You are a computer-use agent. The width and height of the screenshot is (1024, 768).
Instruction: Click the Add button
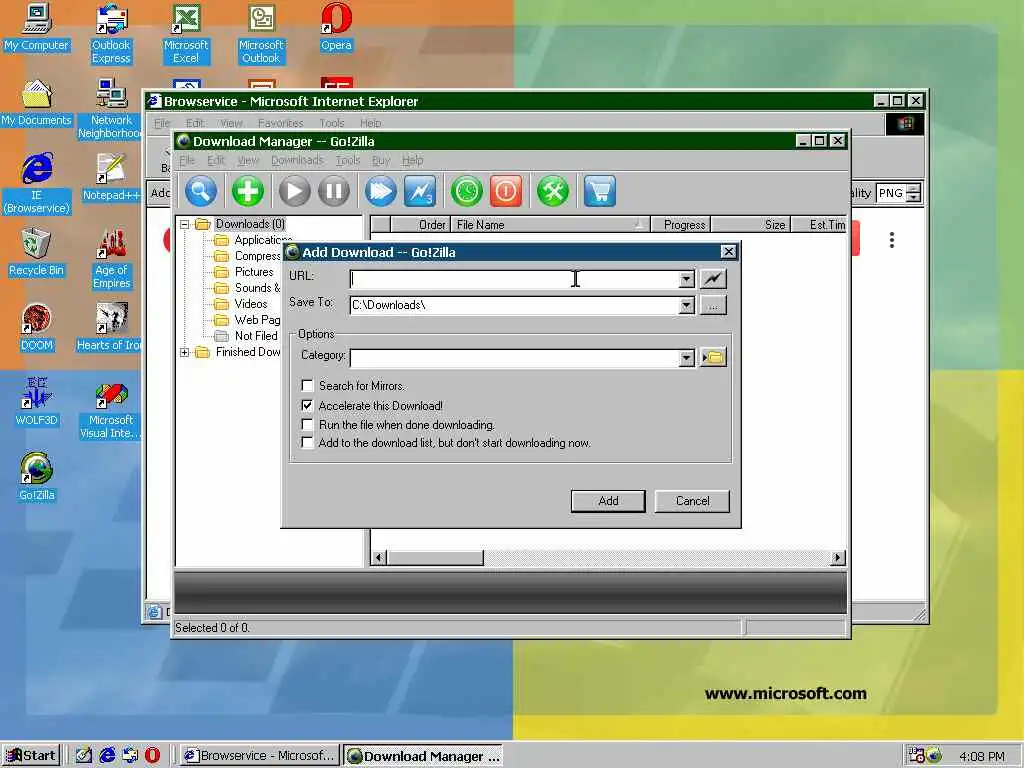point(608,501)
